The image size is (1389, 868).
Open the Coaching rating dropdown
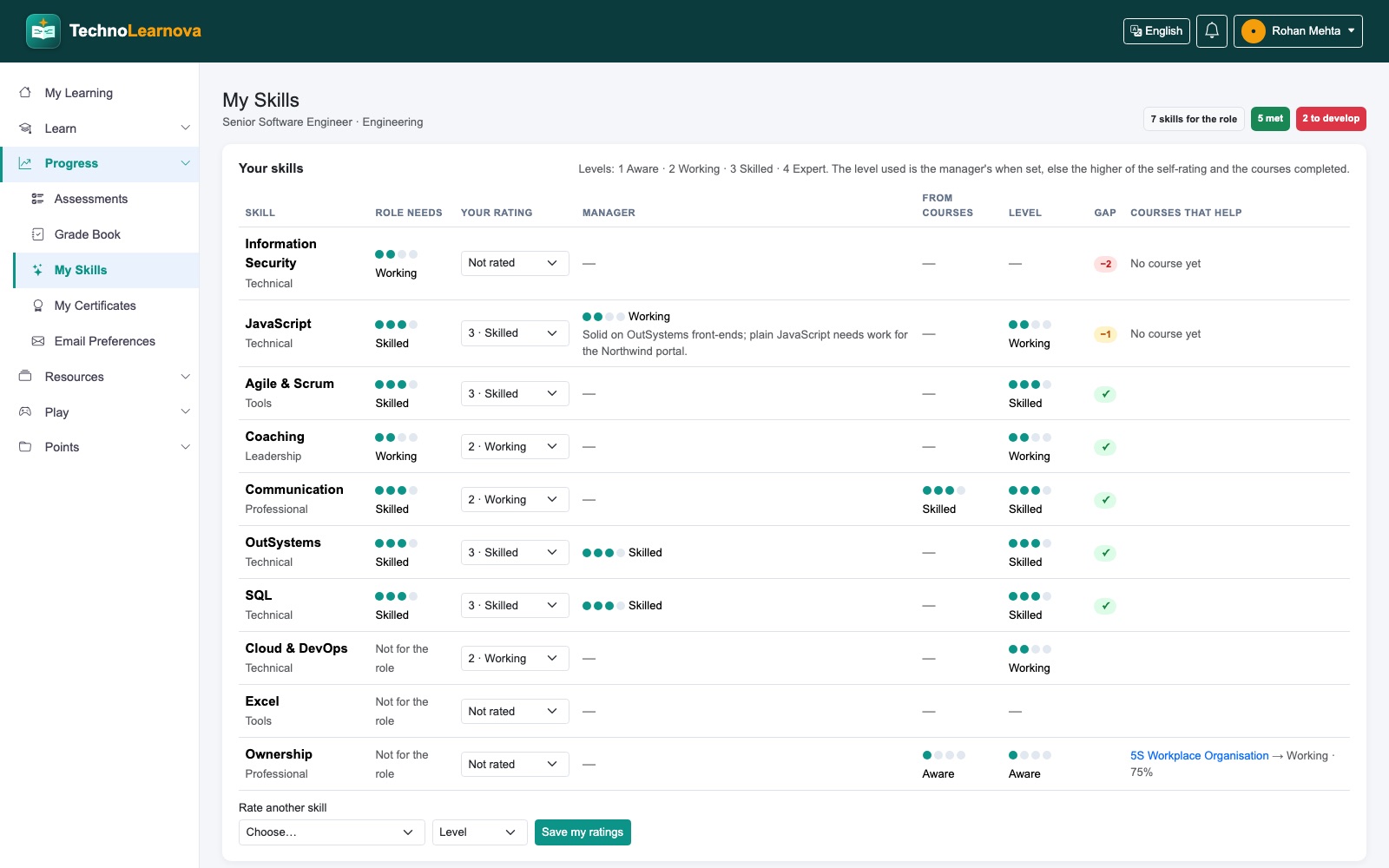[515, 447]
